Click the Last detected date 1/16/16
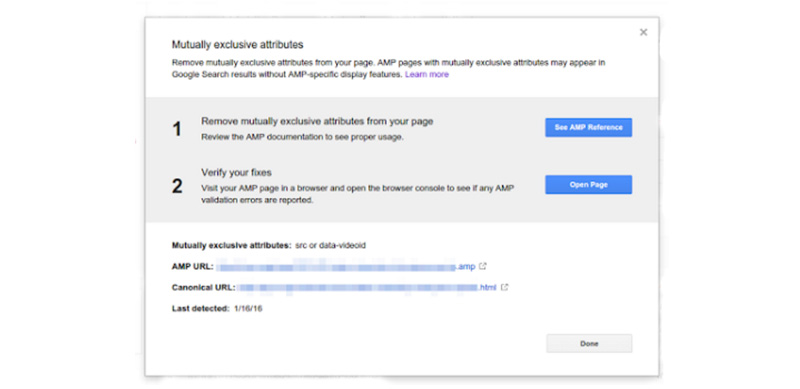Screen dimensions: 800x389 (248, 309)
